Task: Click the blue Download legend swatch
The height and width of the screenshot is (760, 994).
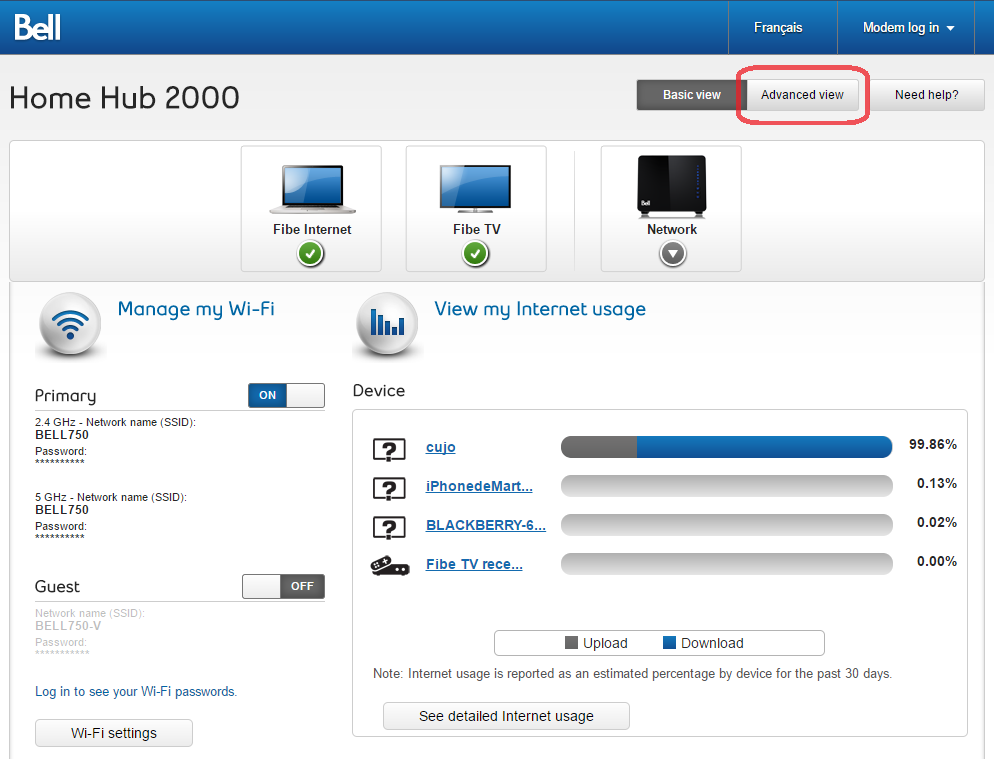Action: tap(669, 643)
